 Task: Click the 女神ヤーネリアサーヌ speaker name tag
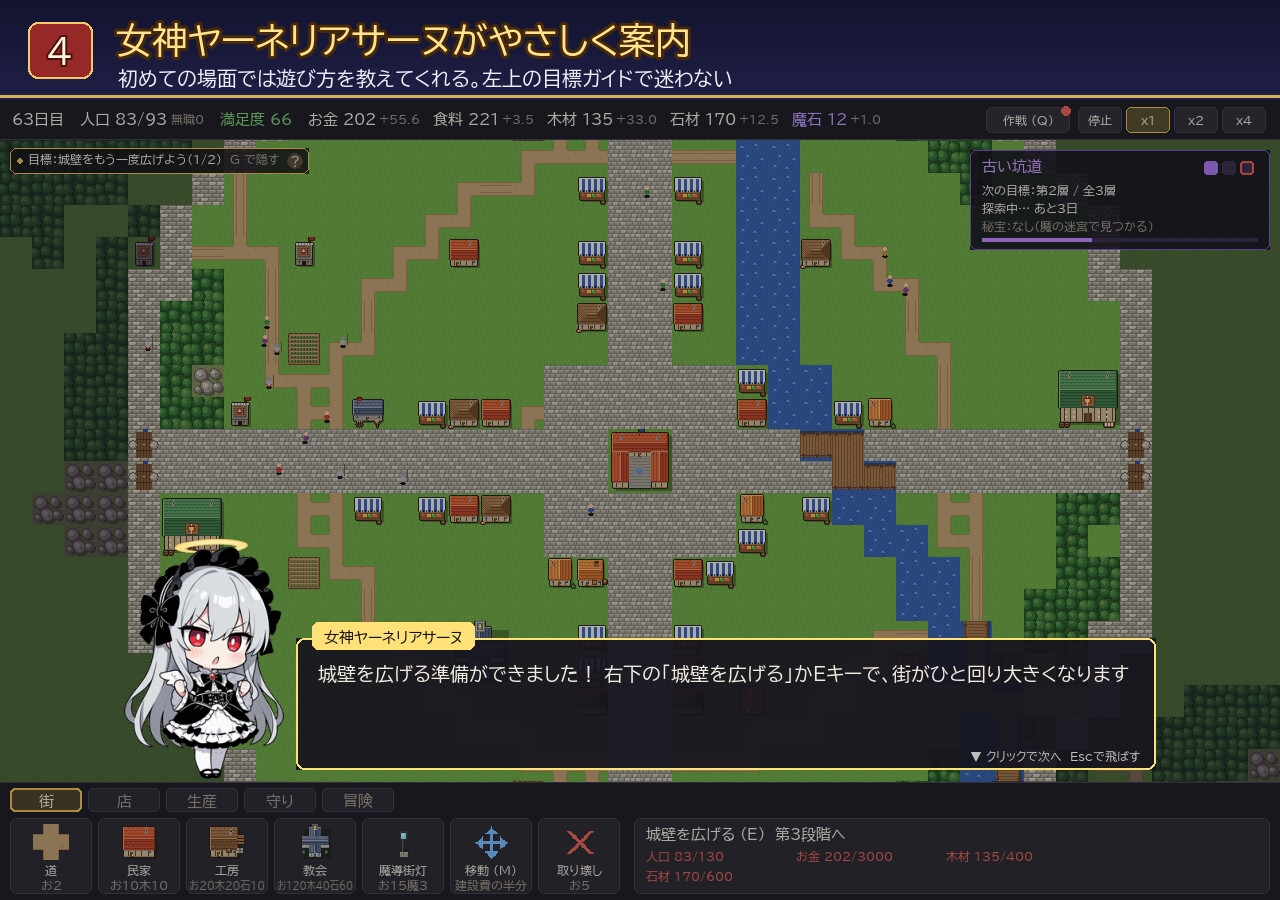point(393,637)
